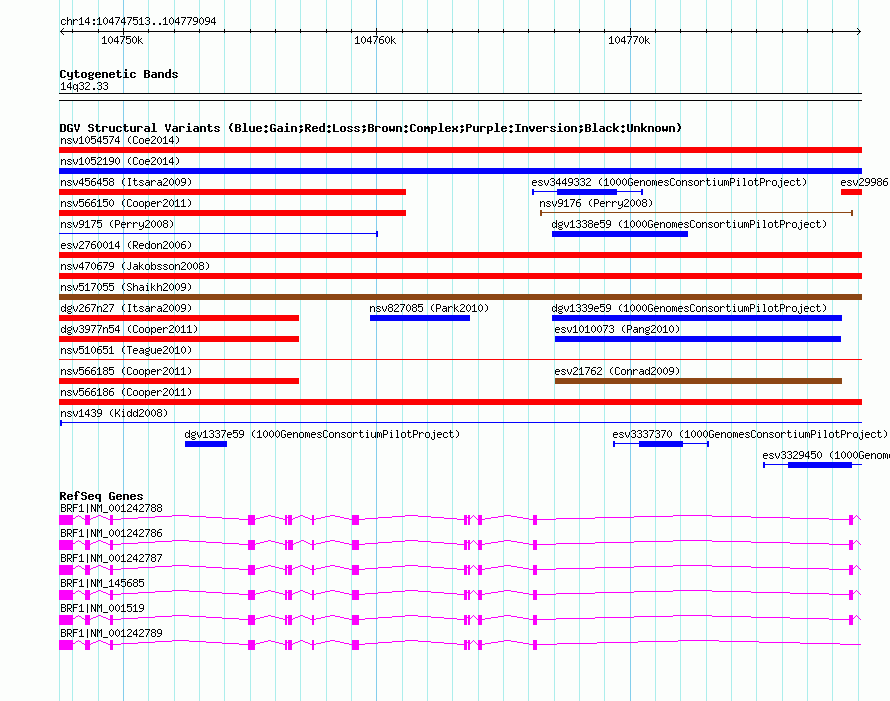890x701 pixels.
Task: Click the 104760k ruler position
Action: click(x=375, y=40)
